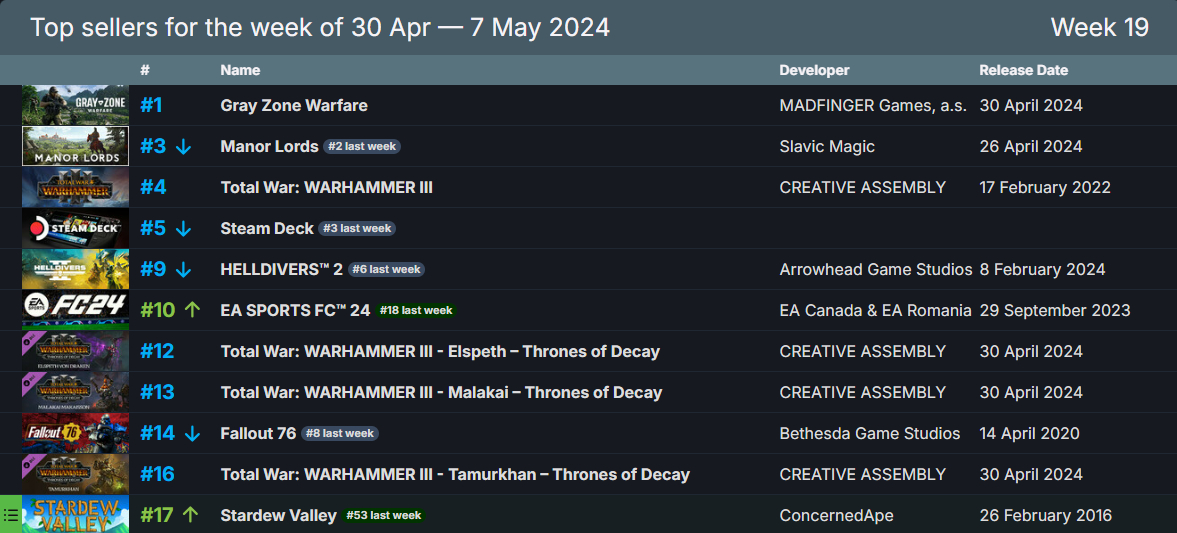Click developer MADFINGER Games, a.s.
Screen dimensions: 1177x533
pyautogui.click(x=873, y=105)
